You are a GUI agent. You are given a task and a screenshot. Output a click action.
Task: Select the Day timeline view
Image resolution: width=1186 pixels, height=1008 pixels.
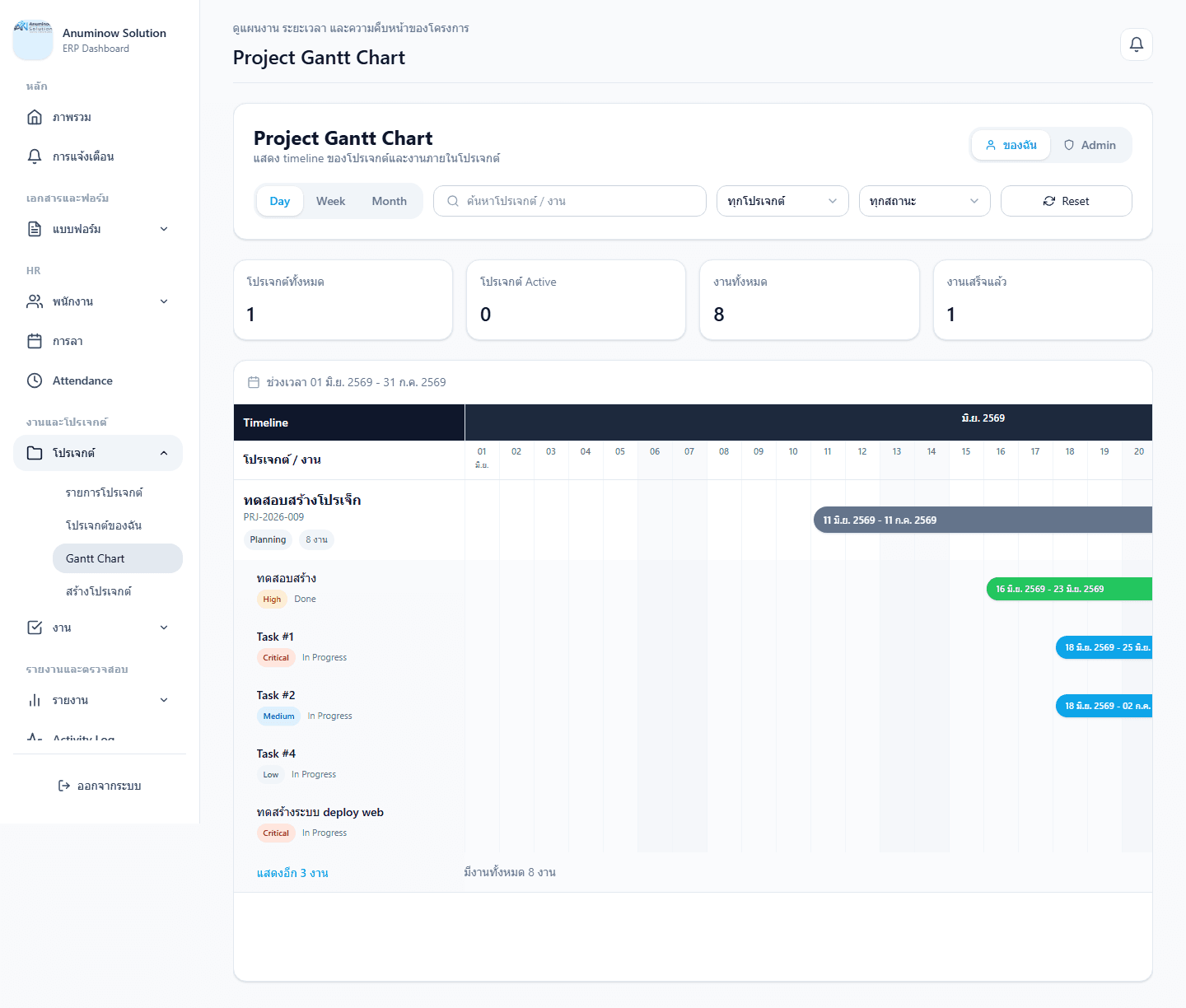(280, 201)
